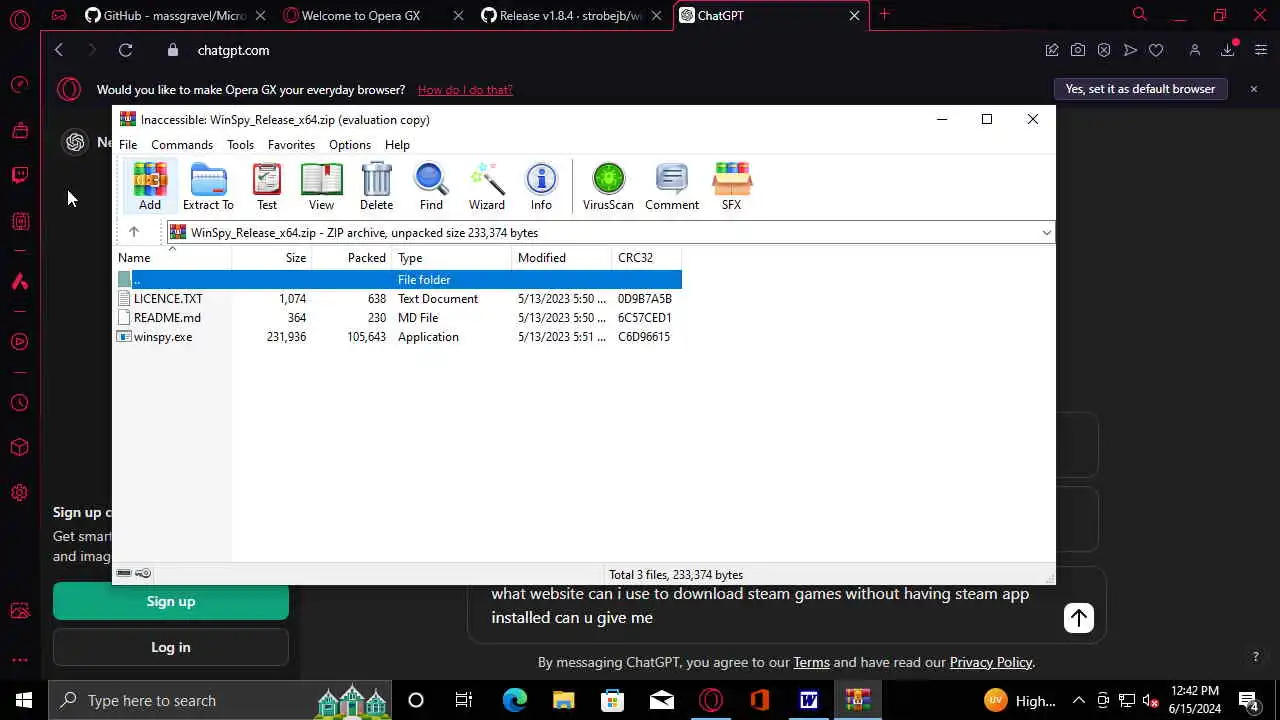Open the Find magnifier tool

(x=431, y=186)
